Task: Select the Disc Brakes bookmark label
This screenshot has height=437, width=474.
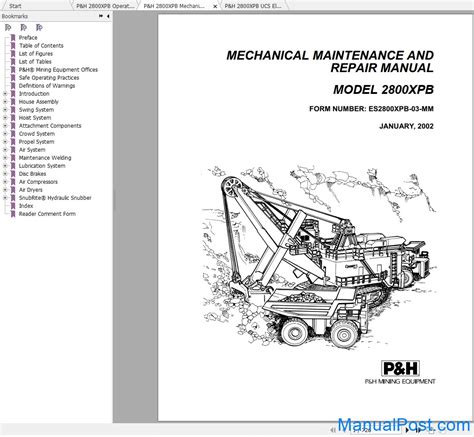Action: (x=32, y=174)
